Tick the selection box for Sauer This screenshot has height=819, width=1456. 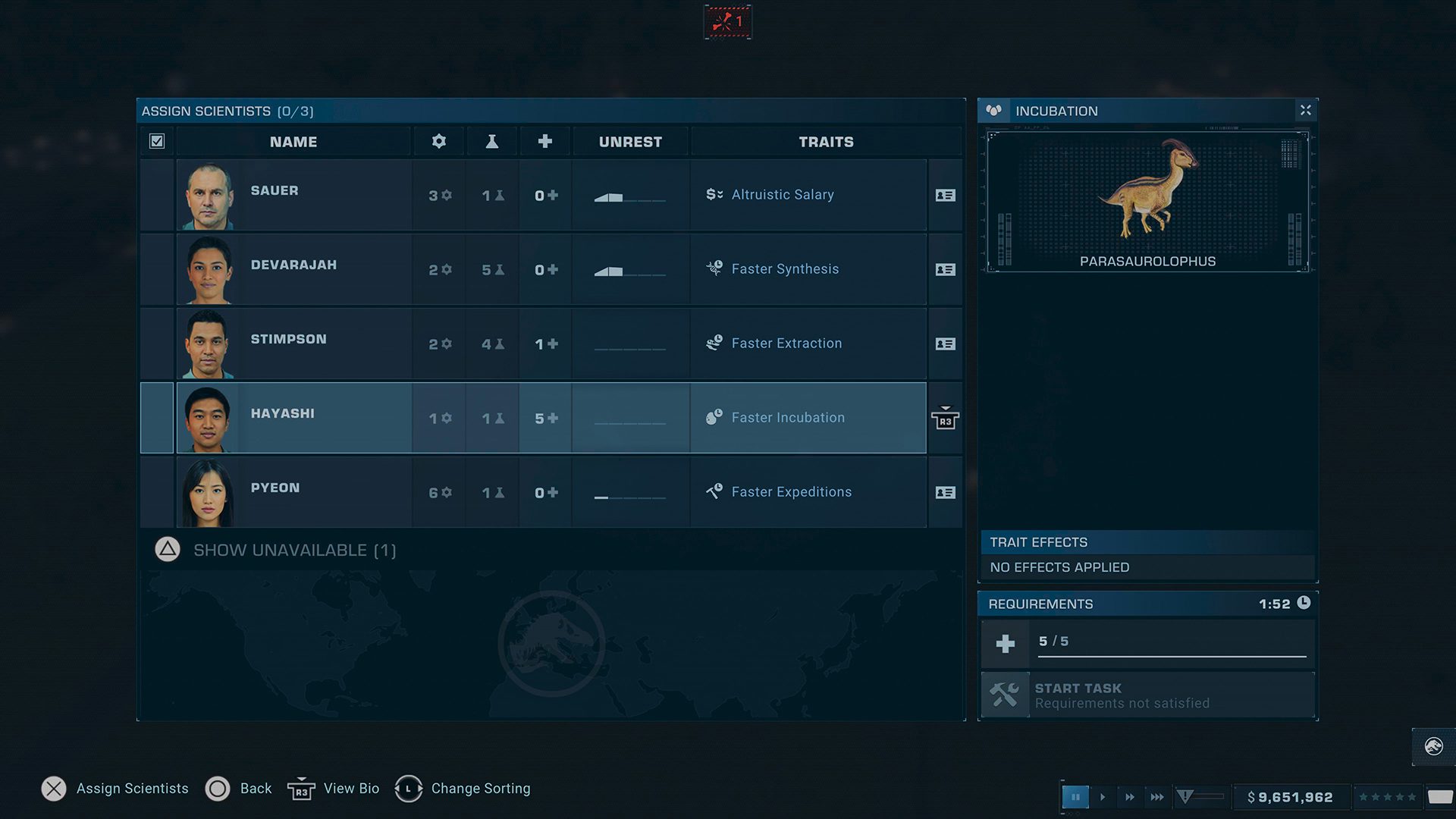coord(157,195)
